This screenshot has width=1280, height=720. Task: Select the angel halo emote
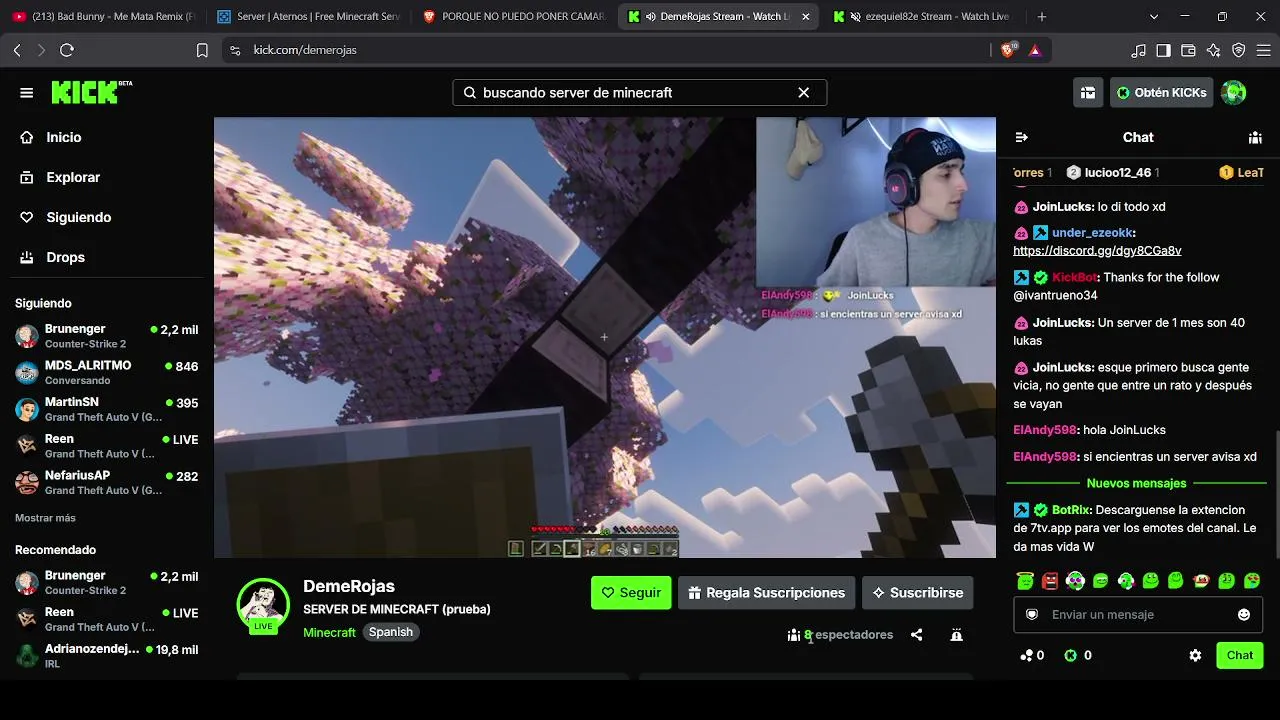tap(1024, 580)
